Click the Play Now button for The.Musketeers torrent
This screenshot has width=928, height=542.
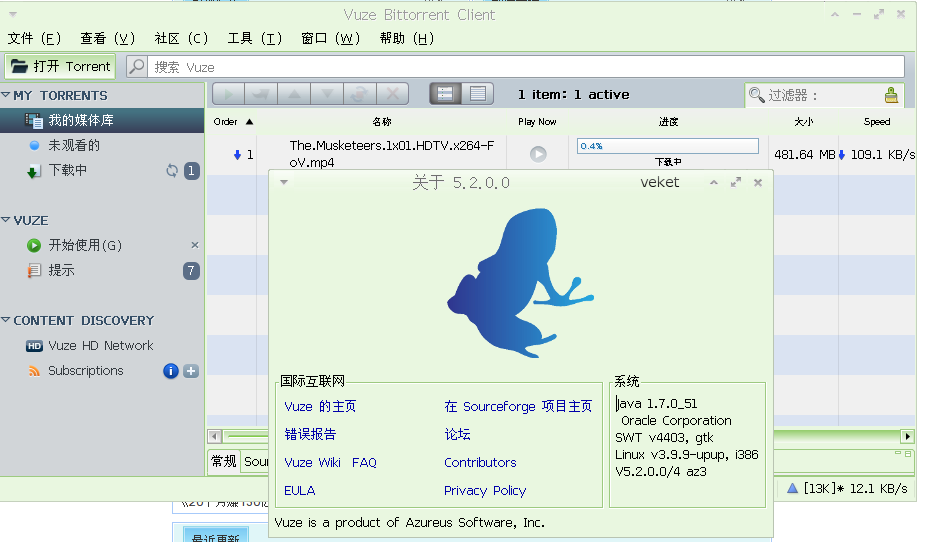click(538, 154)
